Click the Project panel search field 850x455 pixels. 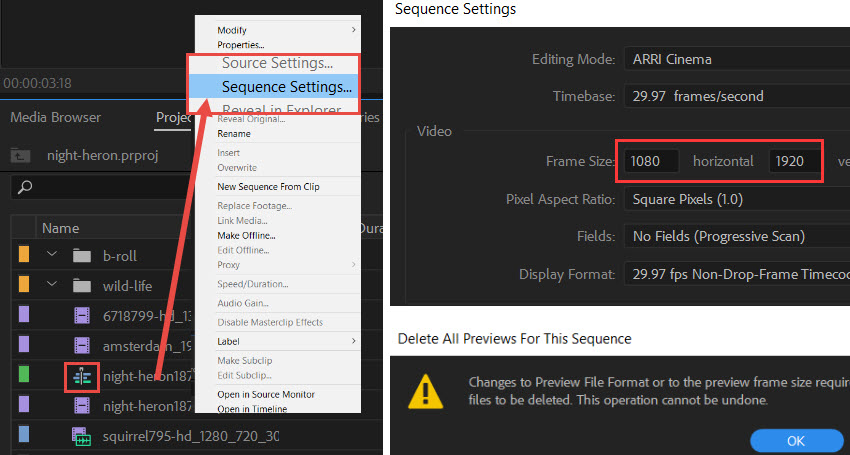coord(103,187)
